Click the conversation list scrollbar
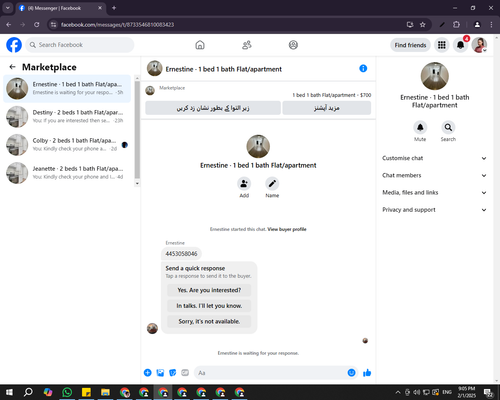This screenshot has height=400, width=500. 137,130
